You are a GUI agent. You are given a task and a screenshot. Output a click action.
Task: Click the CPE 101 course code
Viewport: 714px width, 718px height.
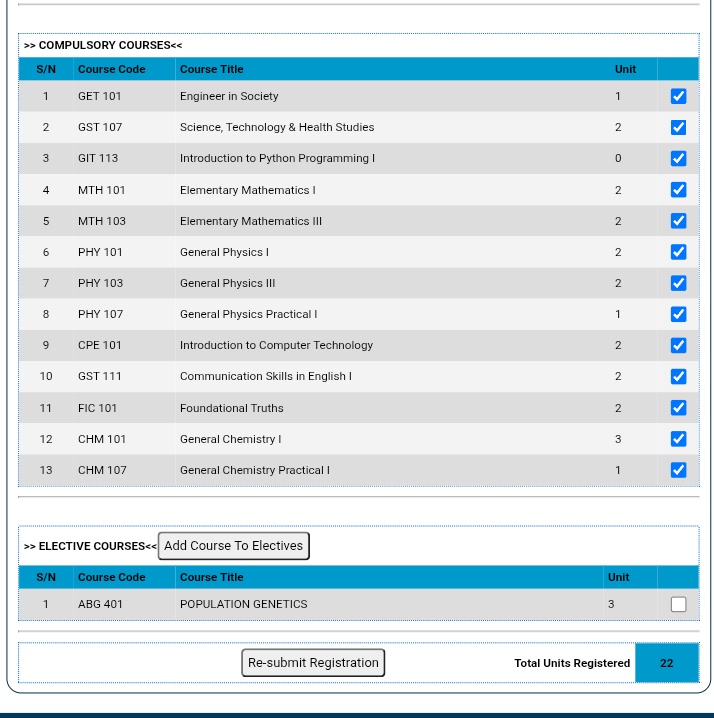[100, 345]
